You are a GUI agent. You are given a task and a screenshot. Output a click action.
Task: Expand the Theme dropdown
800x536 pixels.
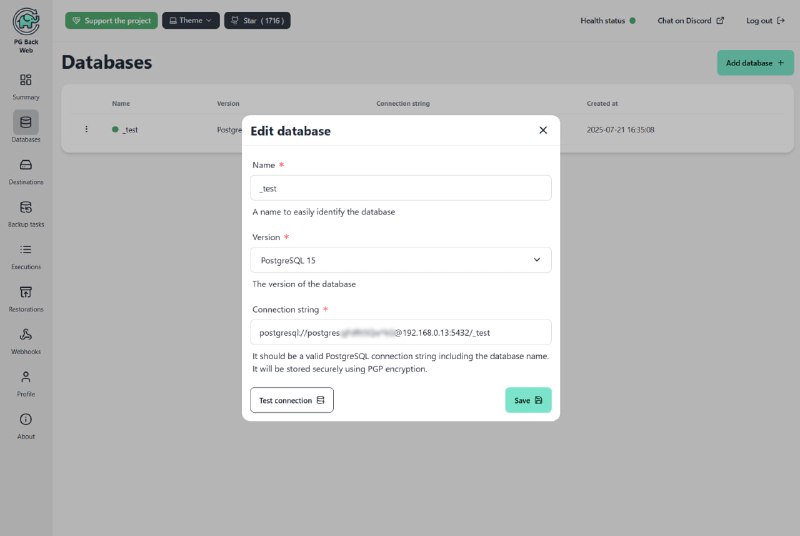tap(191, 20)
